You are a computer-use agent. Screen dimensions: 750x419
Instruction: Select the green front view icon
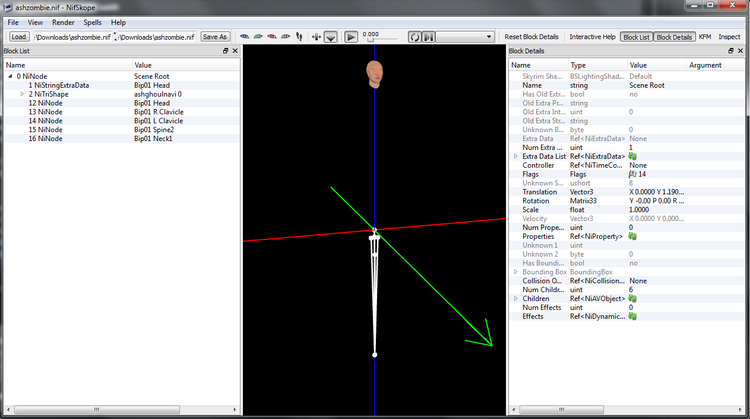[258, 36]
